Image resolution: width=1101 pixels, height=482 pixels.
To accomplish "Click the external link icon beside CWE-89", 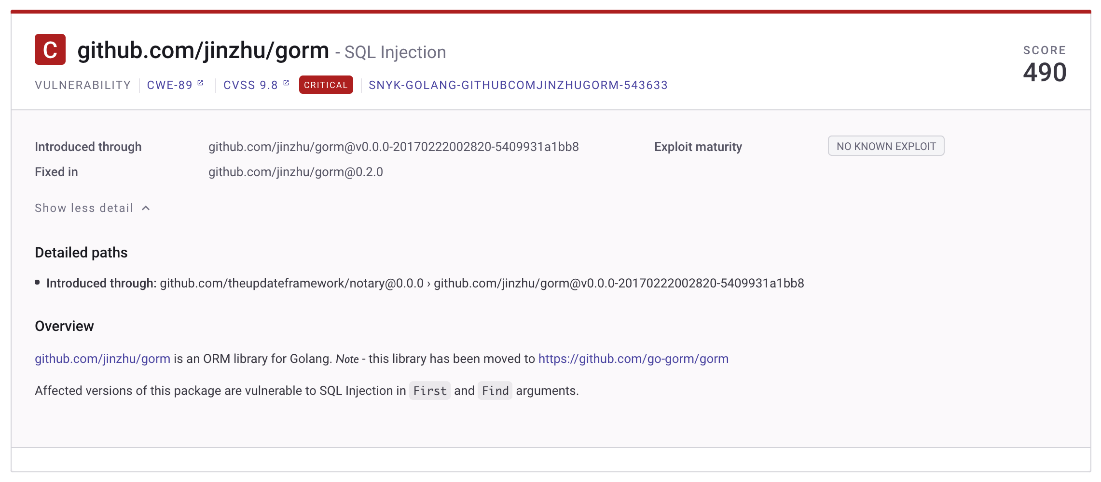I will point(201,83).
